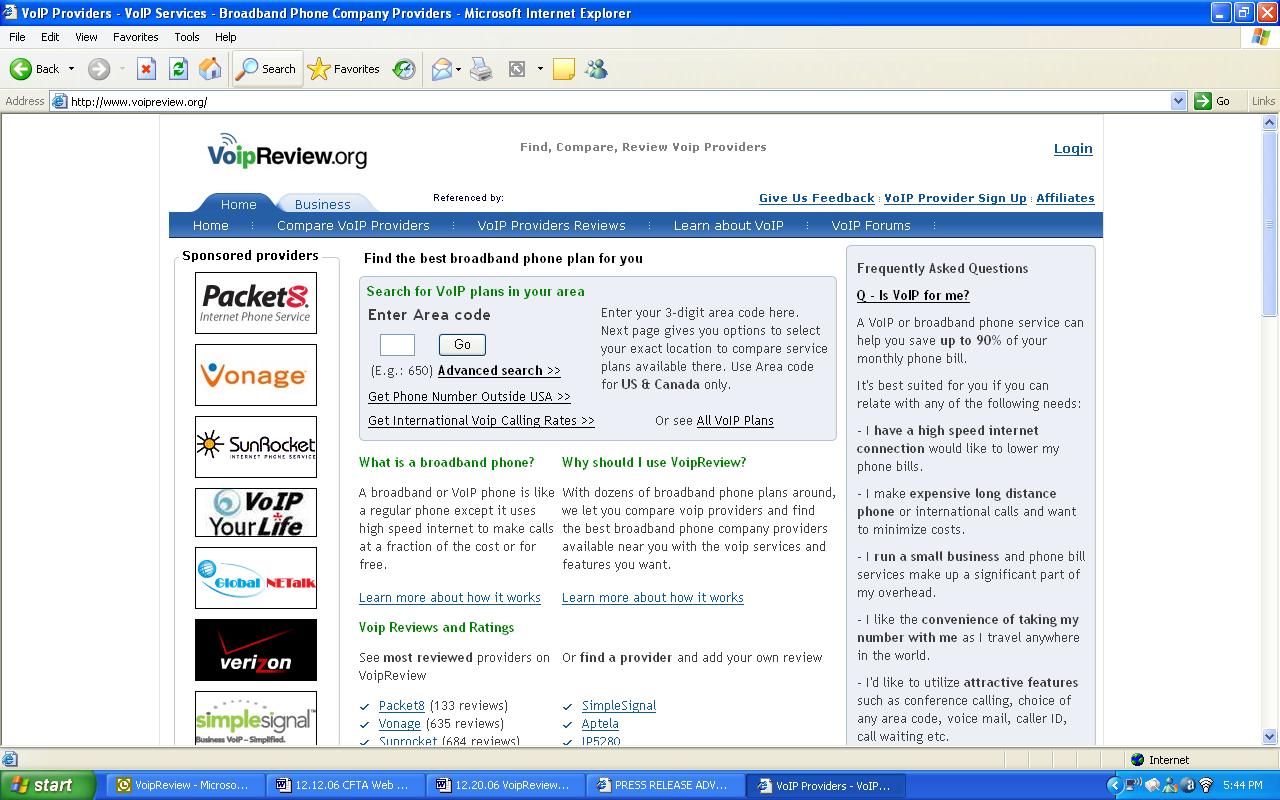Open the Packet8 sponsored provider logo

click(256, 303)
